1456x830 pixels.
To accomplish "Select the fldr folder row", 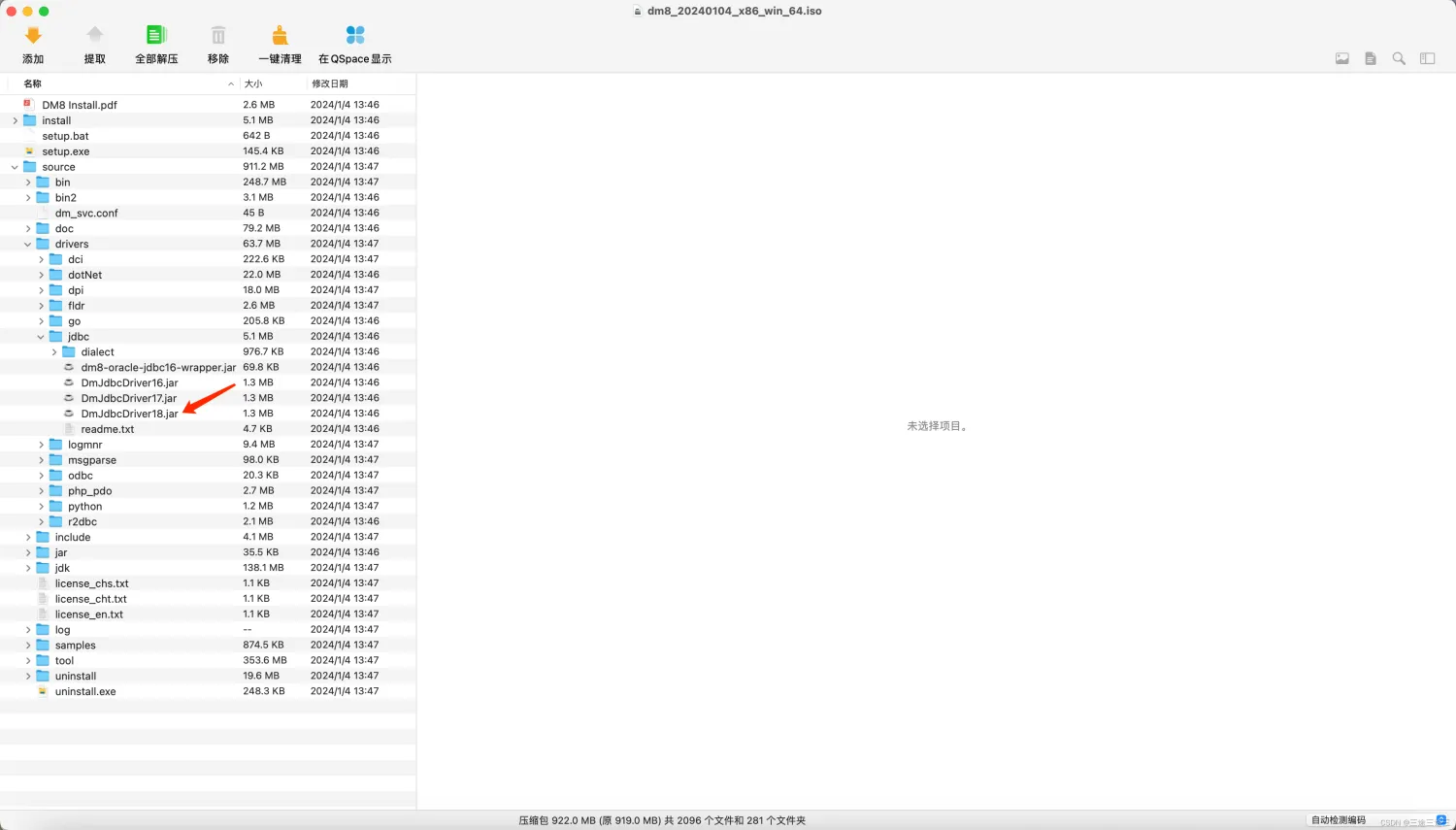I will [208, 306].
